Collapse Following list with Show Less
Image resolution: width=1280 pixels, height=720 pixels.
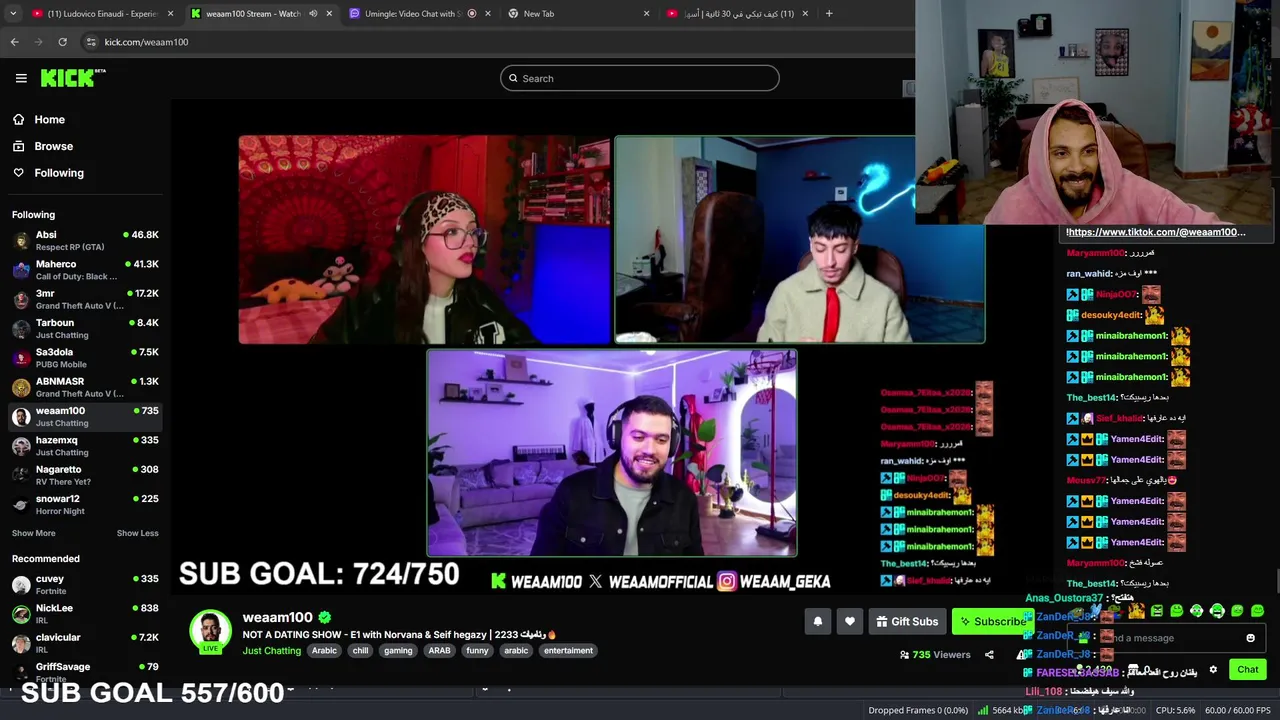click(137, 533)
